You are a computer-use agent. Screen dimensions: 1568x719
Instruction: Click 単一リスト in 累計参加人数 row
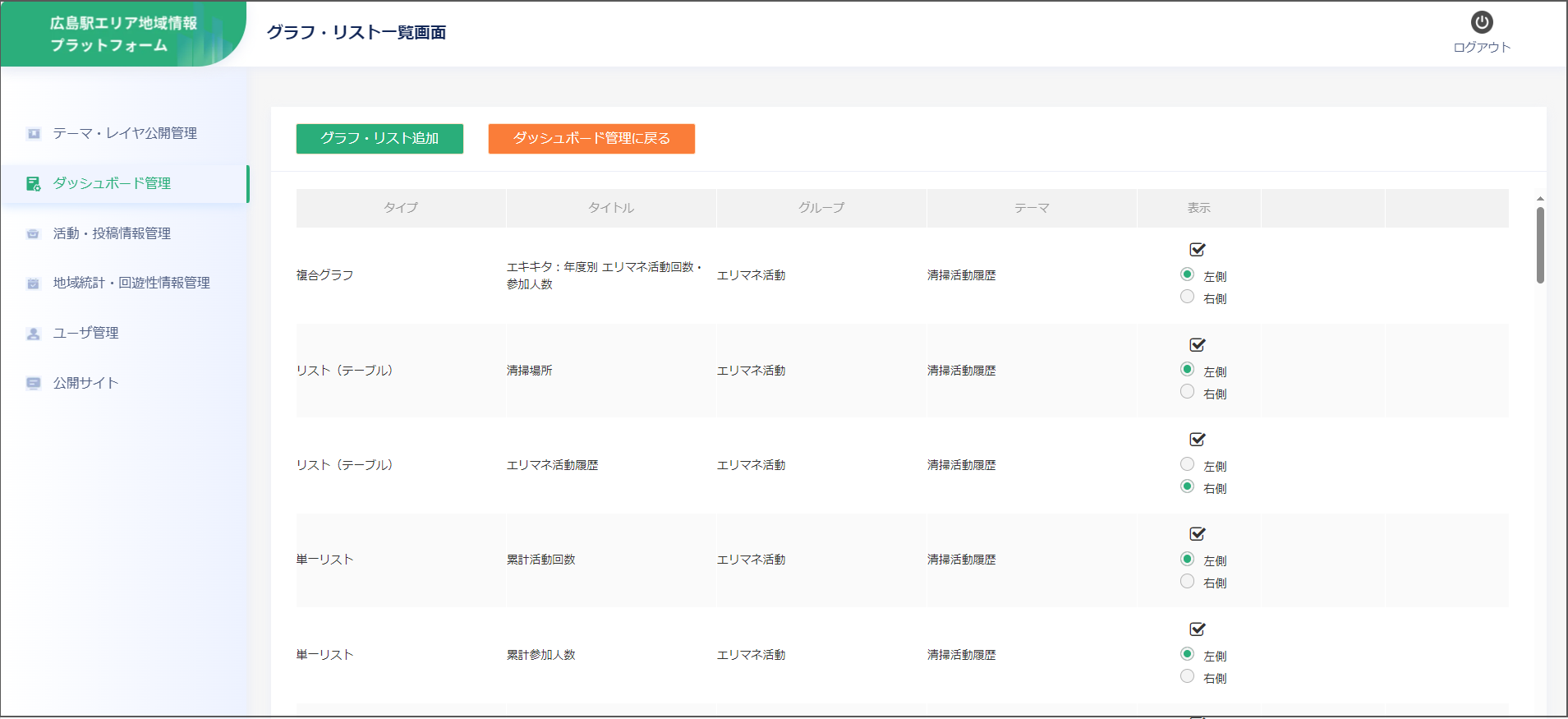pyautogui.click(x=325, y=655)
